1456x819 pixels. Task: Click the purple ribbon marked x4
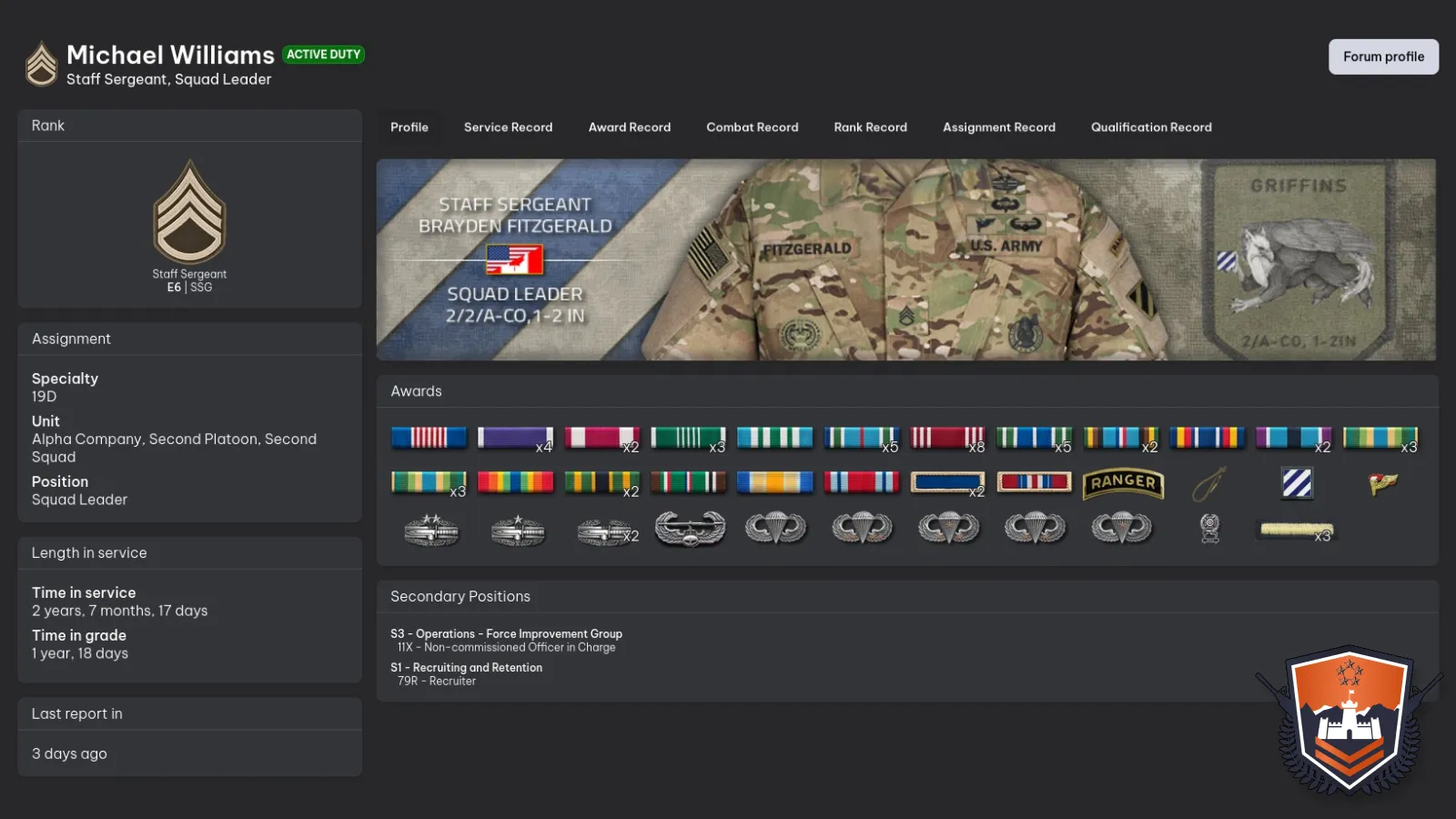click(515, 438)
